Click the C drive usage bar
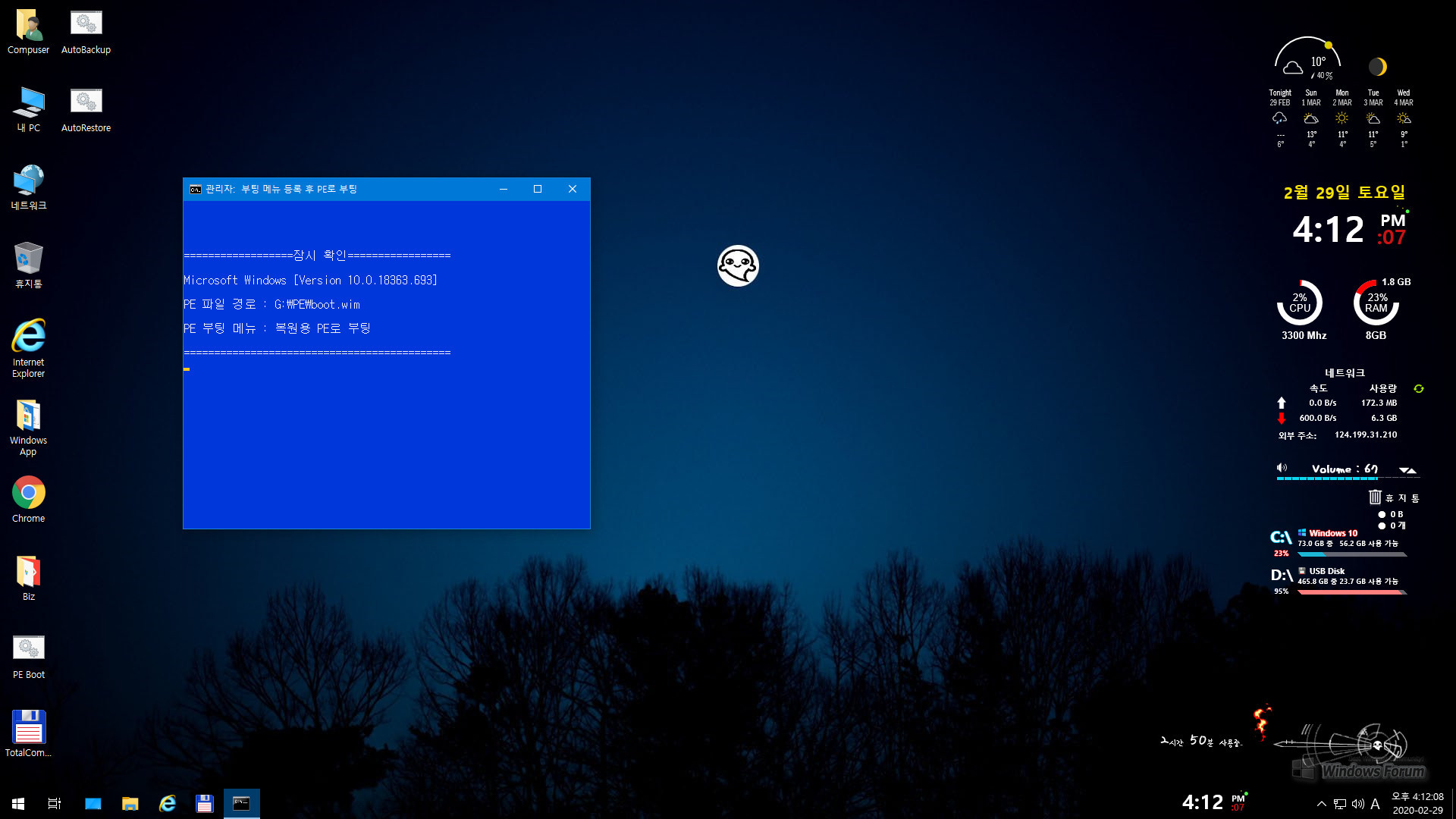The height and width of the screenshot is (819, 1456). tap(1352, 554)
